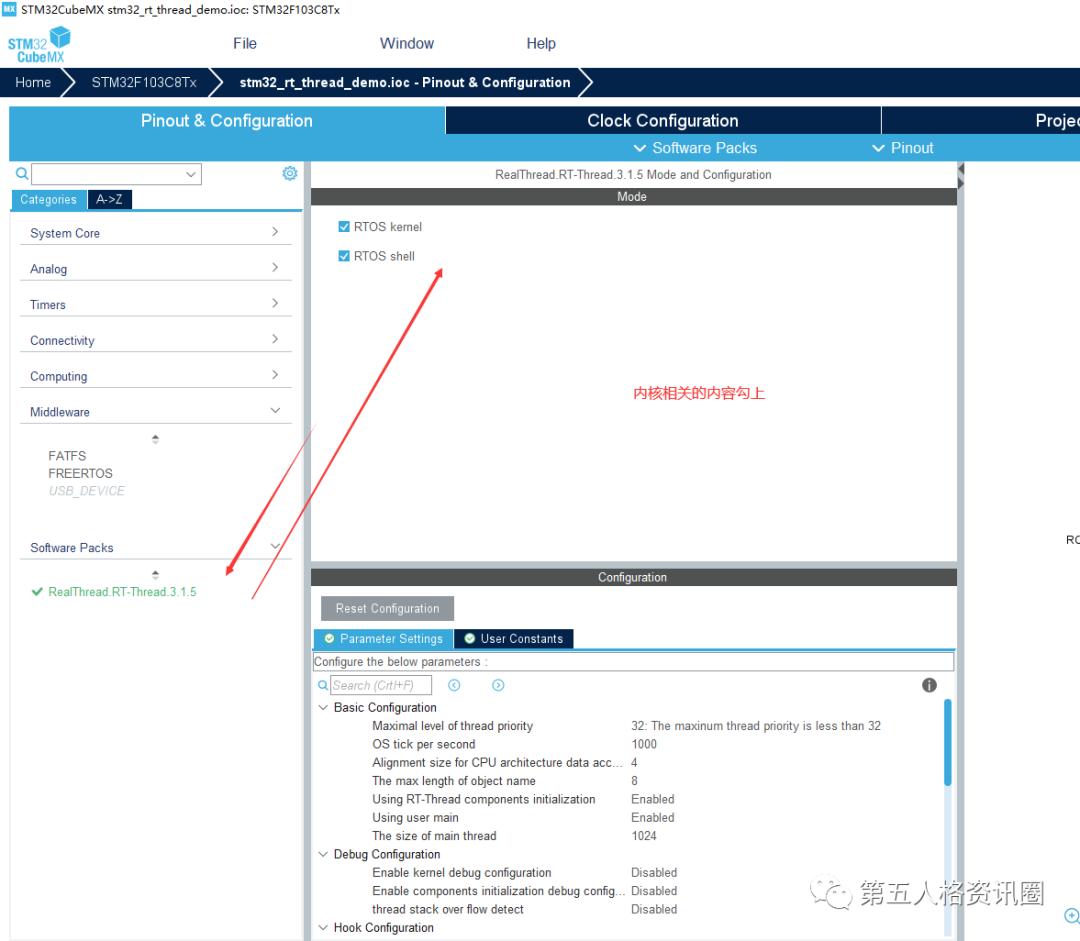Expand the Connectivity category
The image size is (1080, 941).
point(156,340)
